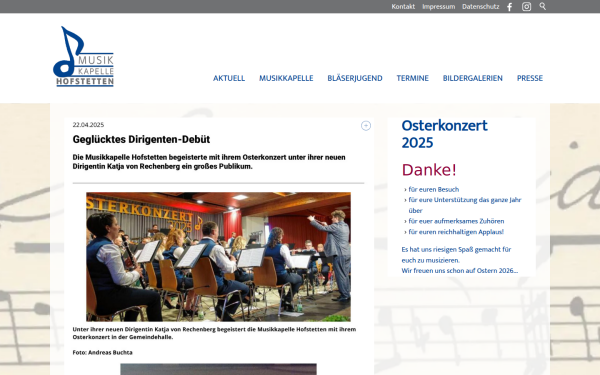Click the partially visible second article image
Viewport: 600px width, 375px height.
pyautogui.click(x=218, y=369)
